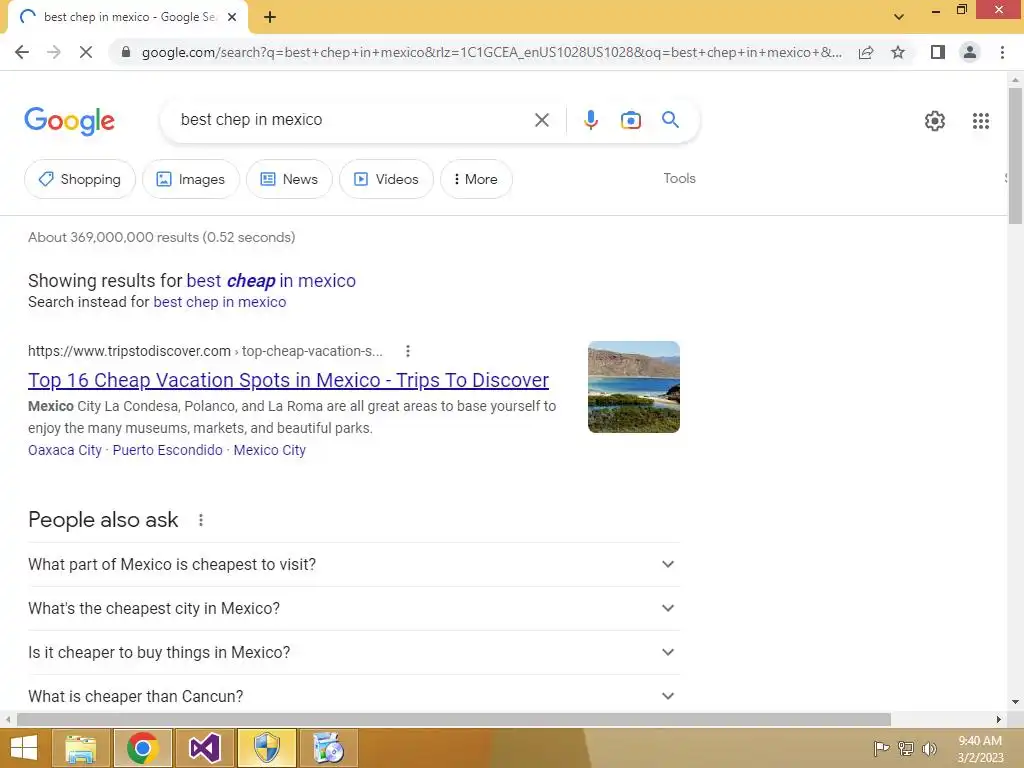Search instead for 'best chep in mexico'
Screen dimensions: 1024x768
219,302
